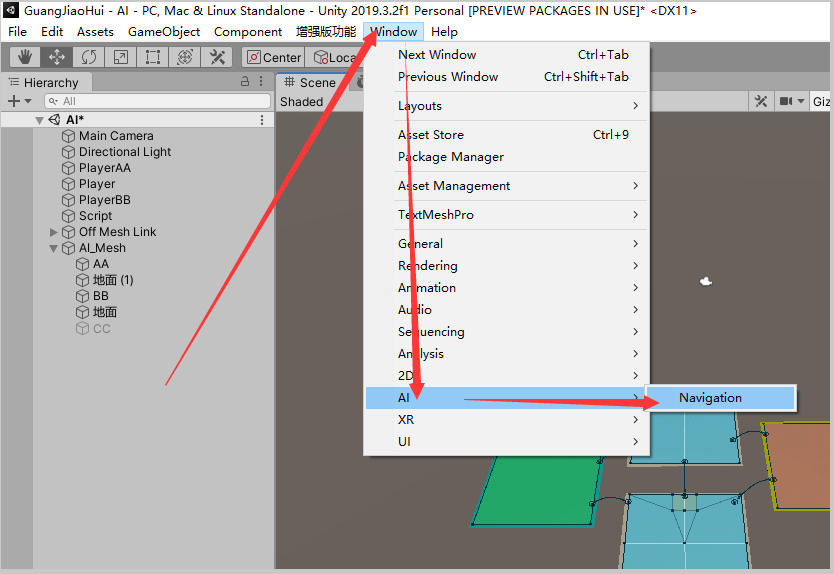Select the Rect tool
This screenshot has width=834, height=574.
[x=153, y=57]
